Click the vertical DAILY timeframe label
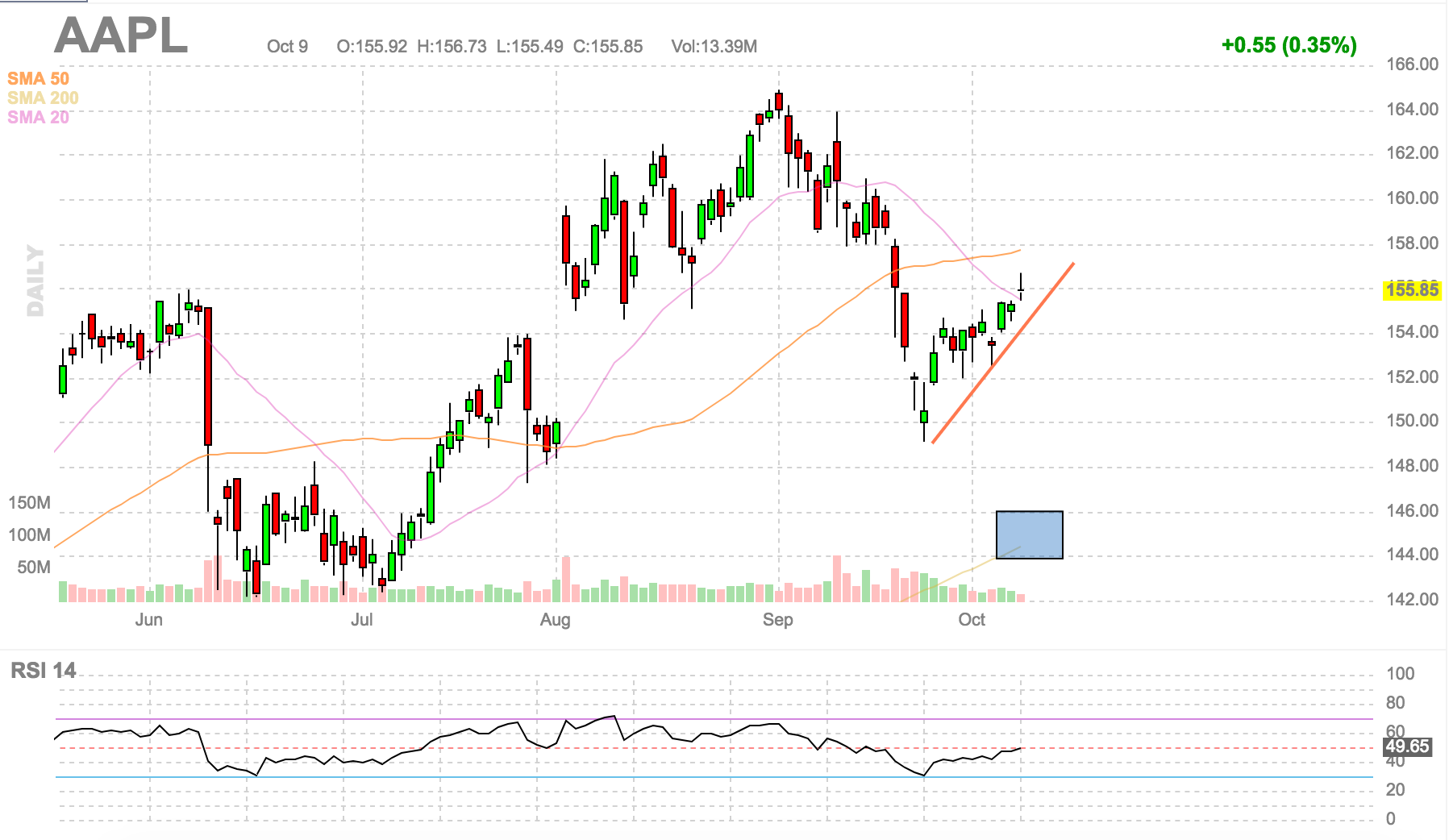 click(x=35, y=281)
